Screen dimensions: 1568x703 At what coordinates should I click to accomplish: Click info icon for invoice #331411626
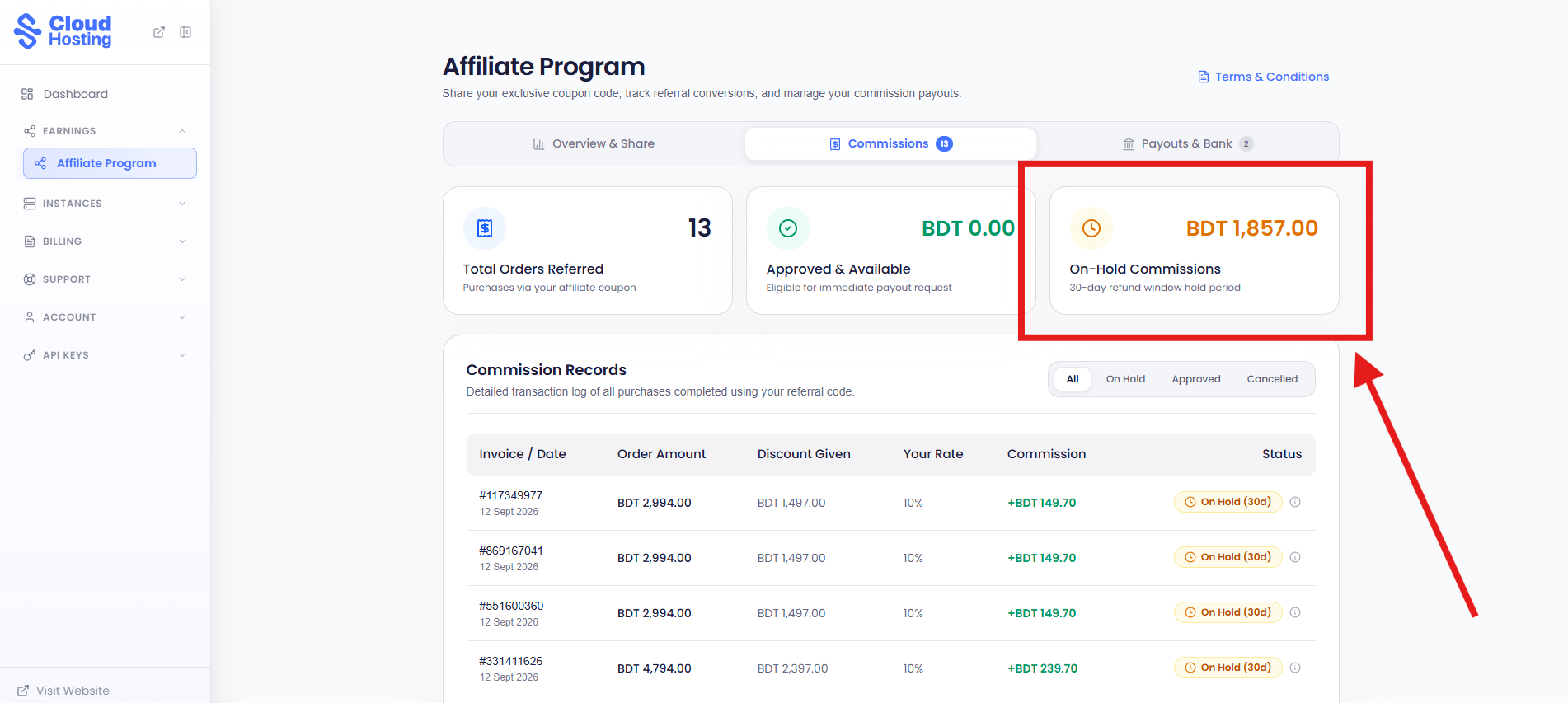click(x=1295, y=668)
